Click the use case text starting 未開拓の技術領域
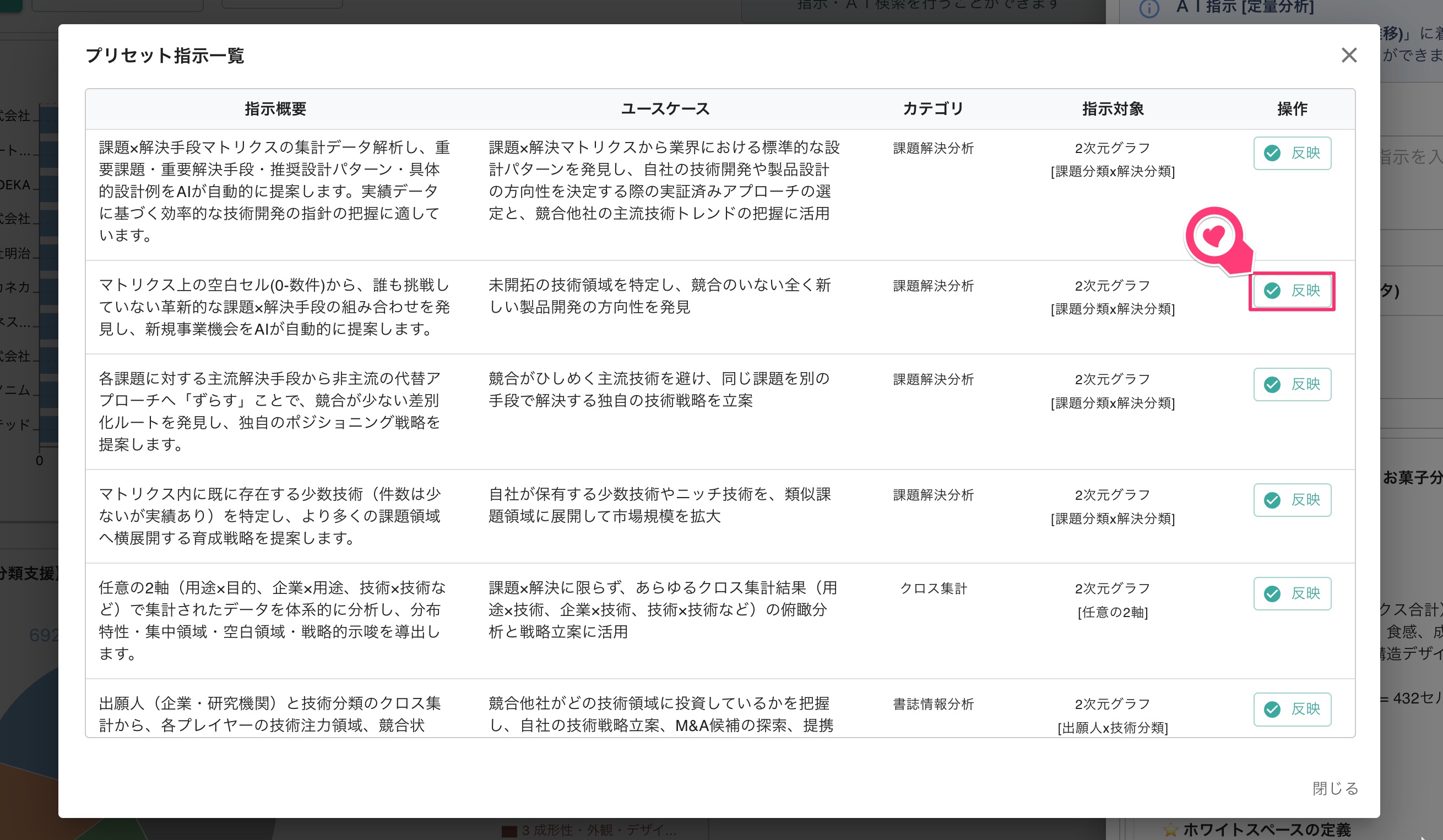This screenshot has width=1443, height=840. (659, 296)
